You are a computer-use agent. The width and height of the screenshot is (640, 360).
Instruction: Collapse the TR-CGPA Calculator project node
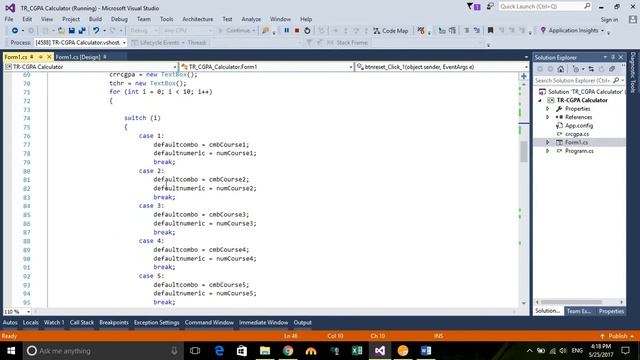tap(540, 100)
